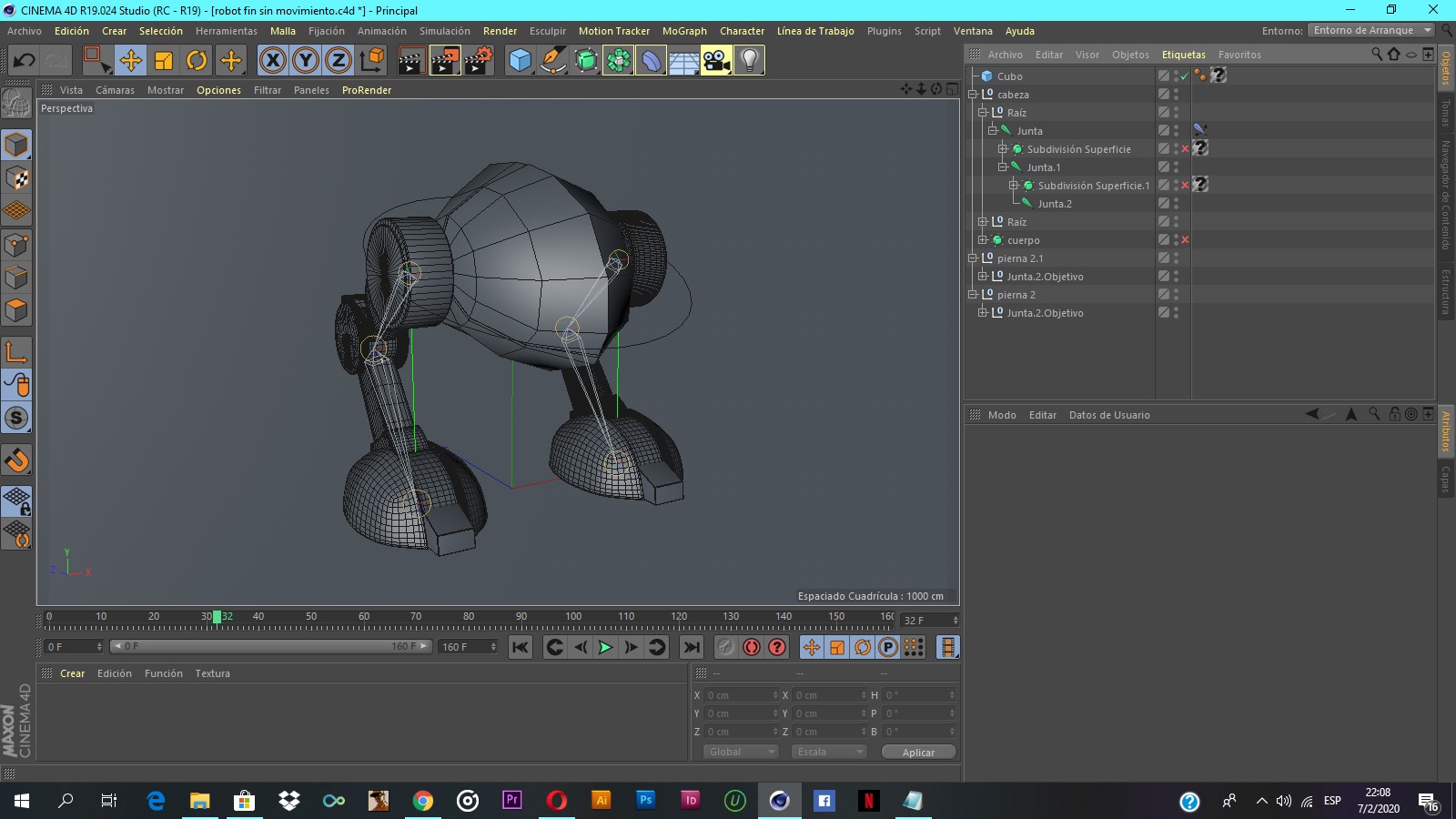Click Play to start the animation
1456x819 pixels.
pos(605,647)
